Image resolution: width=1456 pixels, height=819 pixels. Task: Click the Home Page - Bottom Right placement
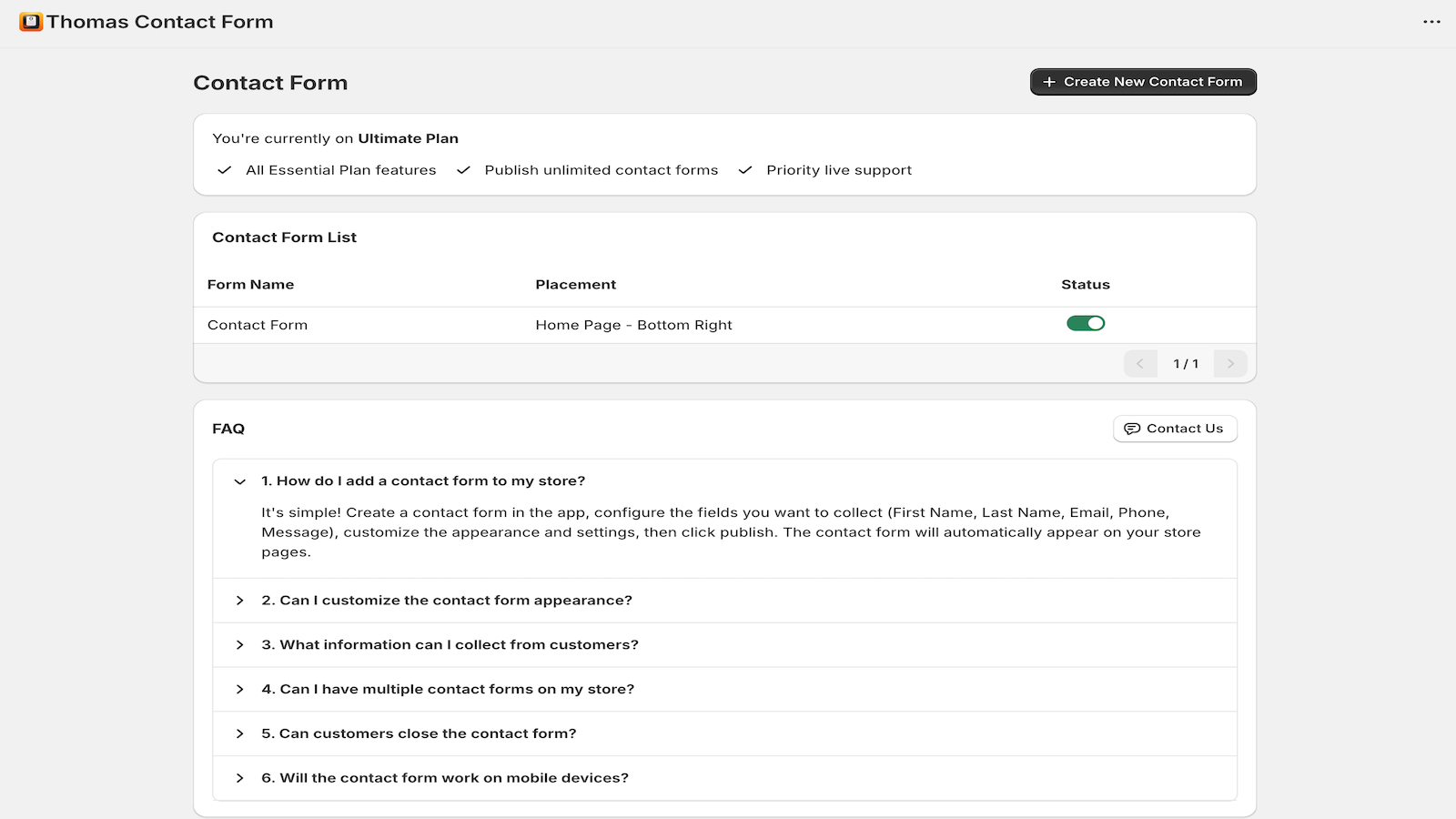633,325
